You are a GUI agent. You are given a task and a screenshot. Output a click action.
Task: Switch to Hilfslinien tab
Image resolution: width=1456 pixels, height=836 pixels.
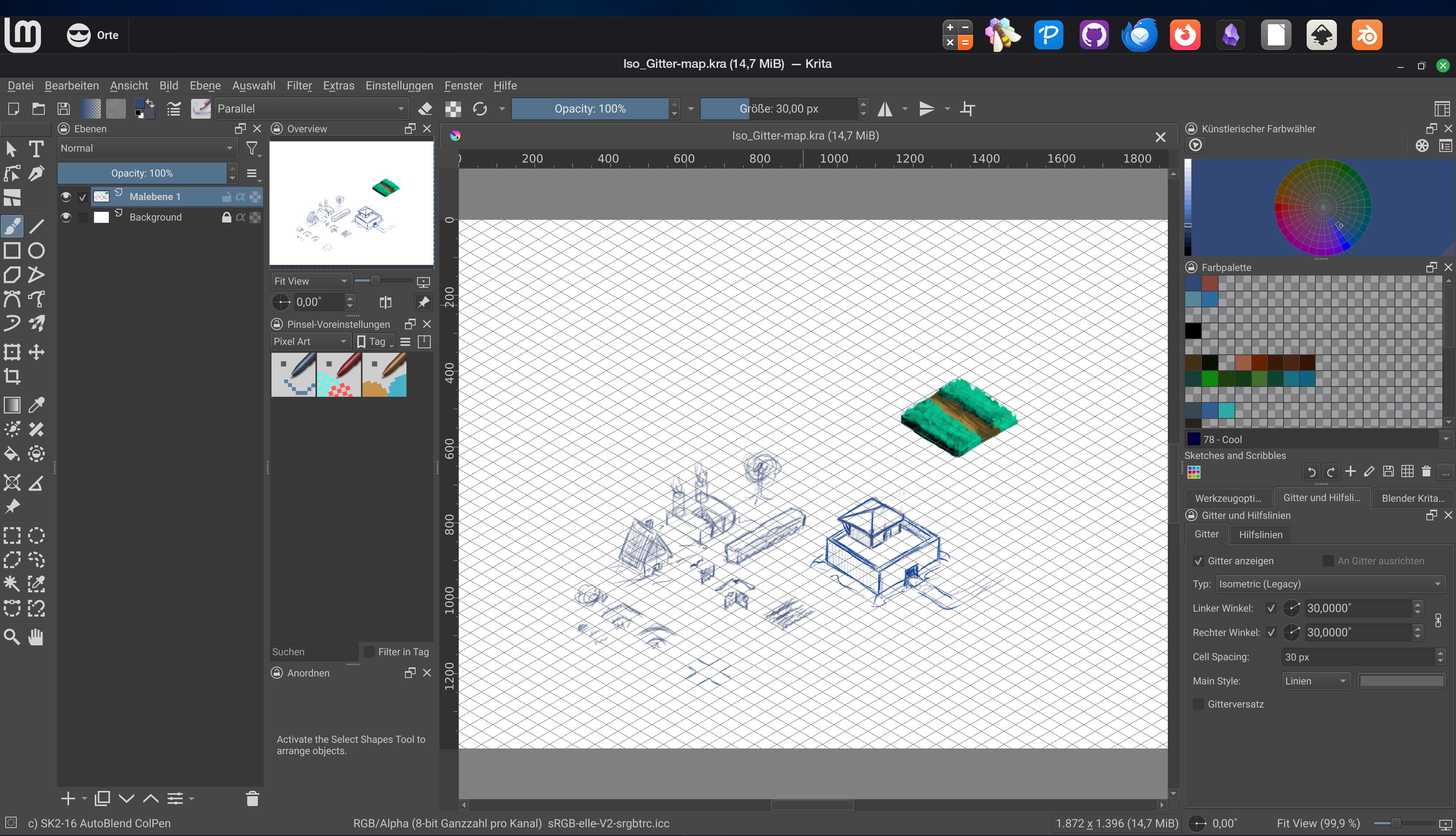[x=1261, y=535]
